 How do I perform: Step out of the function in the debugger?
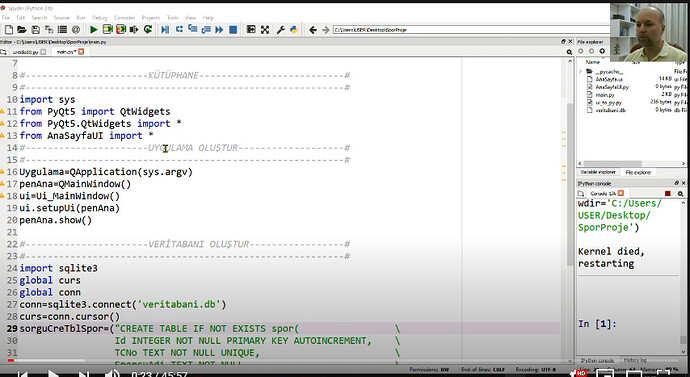(206, 29)
